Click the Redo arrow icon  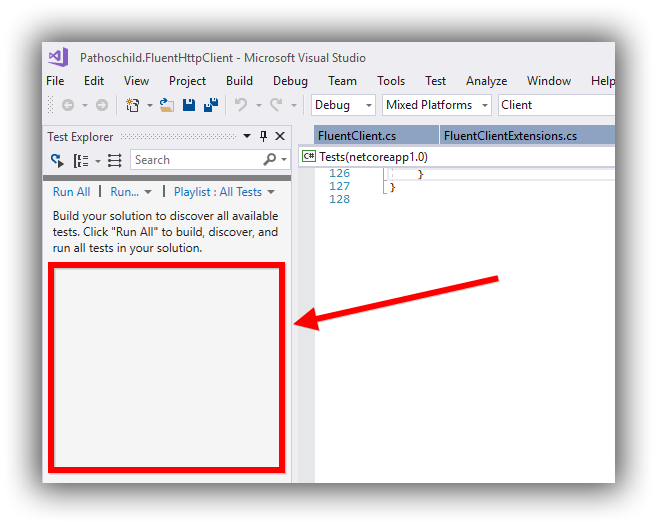(276, 105)
